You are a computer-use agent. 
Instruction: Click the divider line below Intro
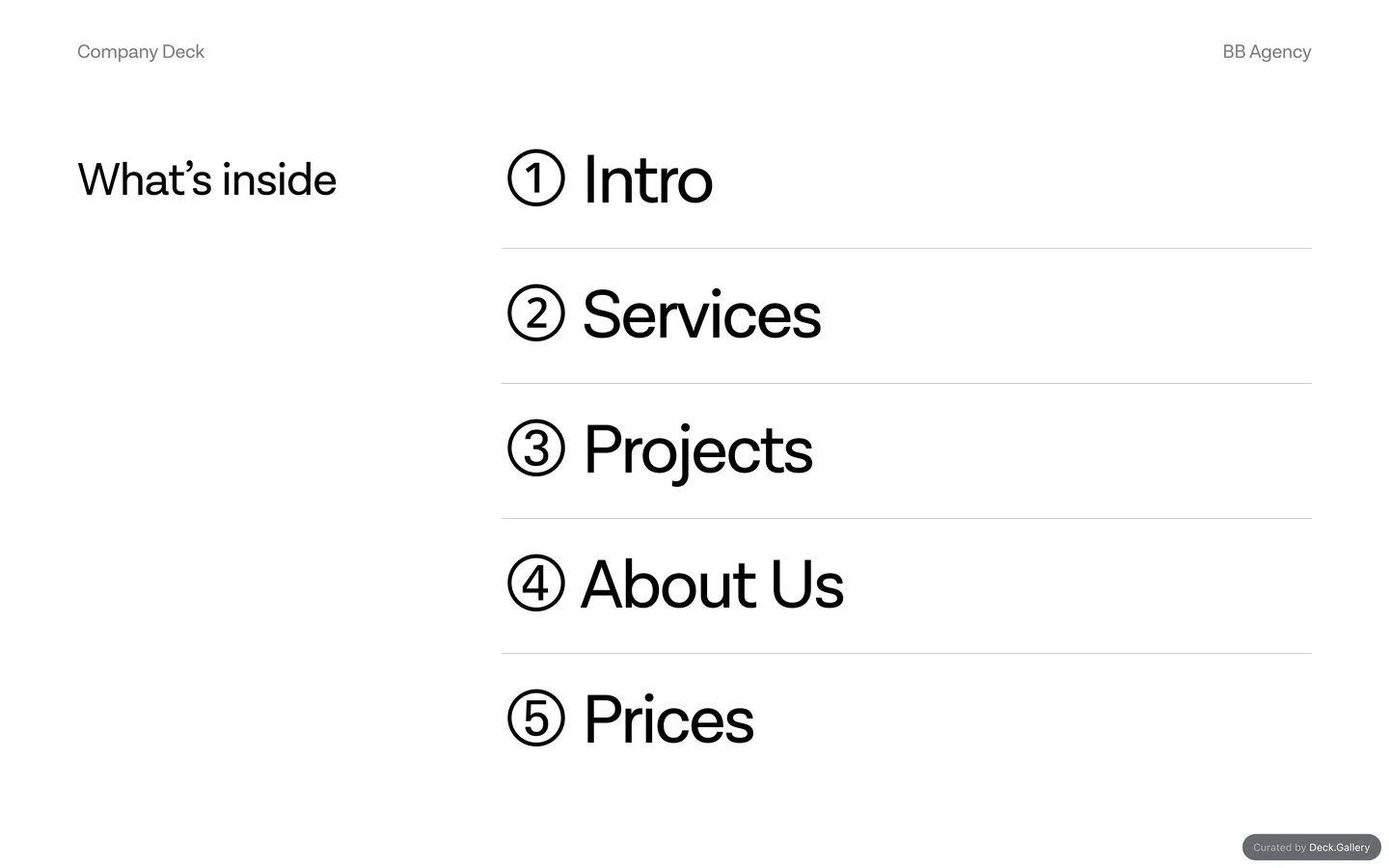(x=907, y=248)
